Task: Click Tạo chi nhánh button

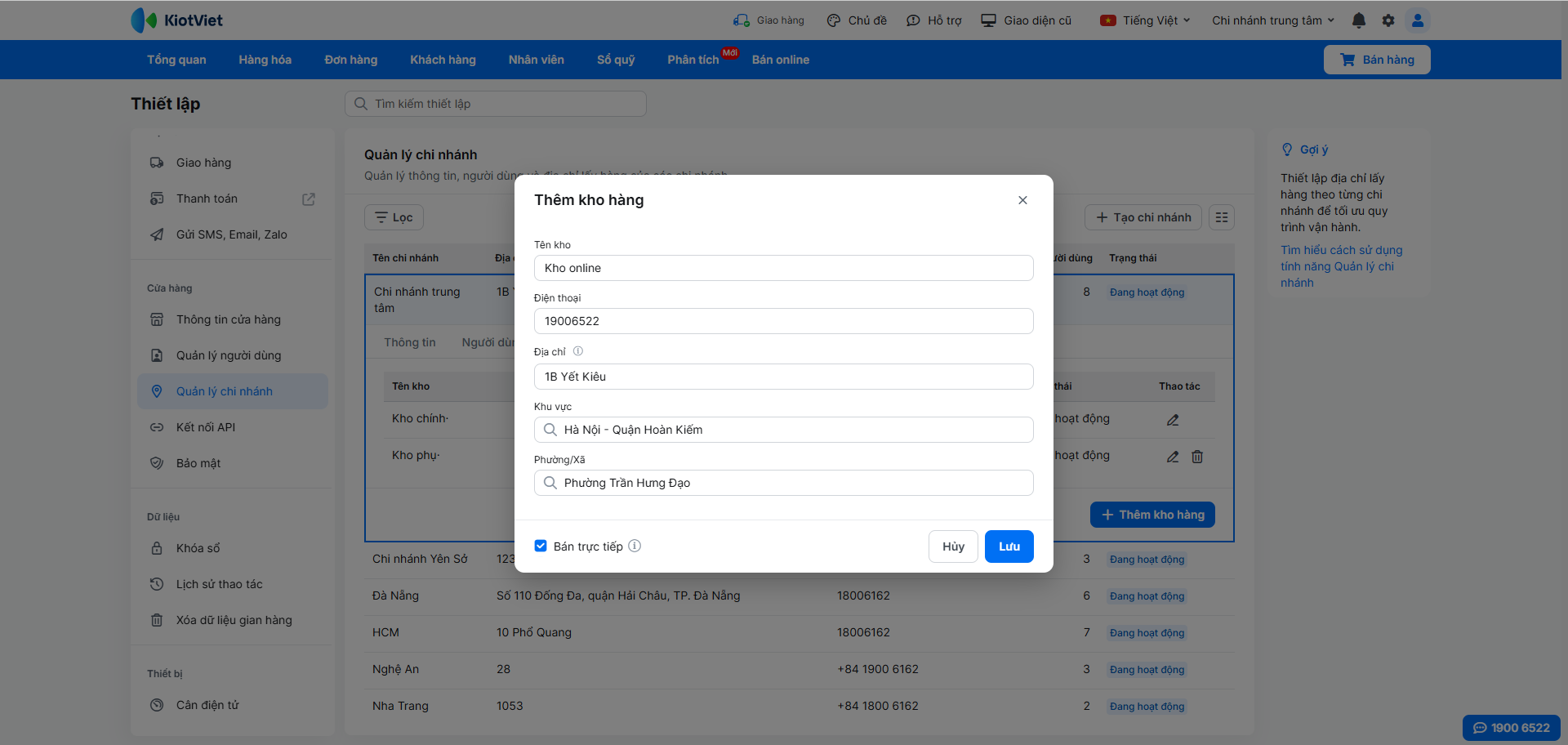Action: coord(1143,217)
